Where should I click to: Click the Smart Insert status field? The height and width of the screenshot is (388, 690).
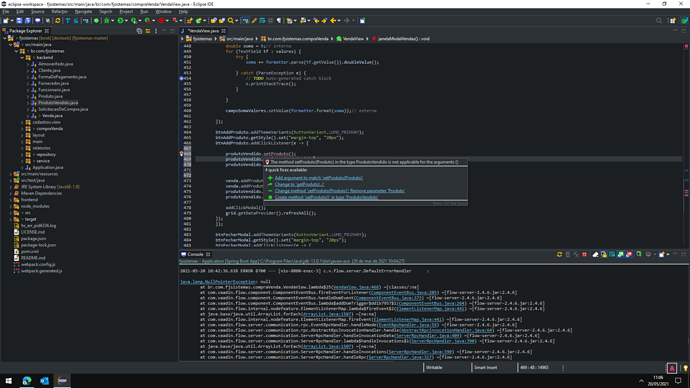(x=485, y=368)
